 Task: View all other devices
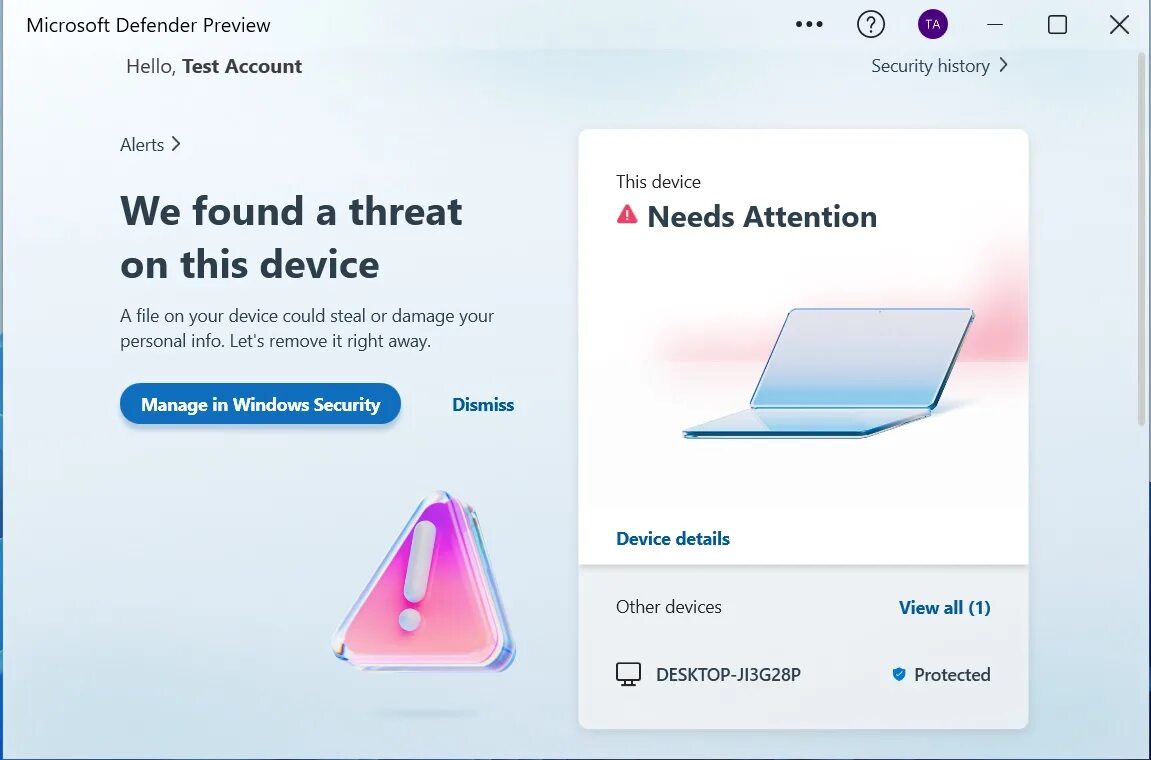(x=944, y=607)
